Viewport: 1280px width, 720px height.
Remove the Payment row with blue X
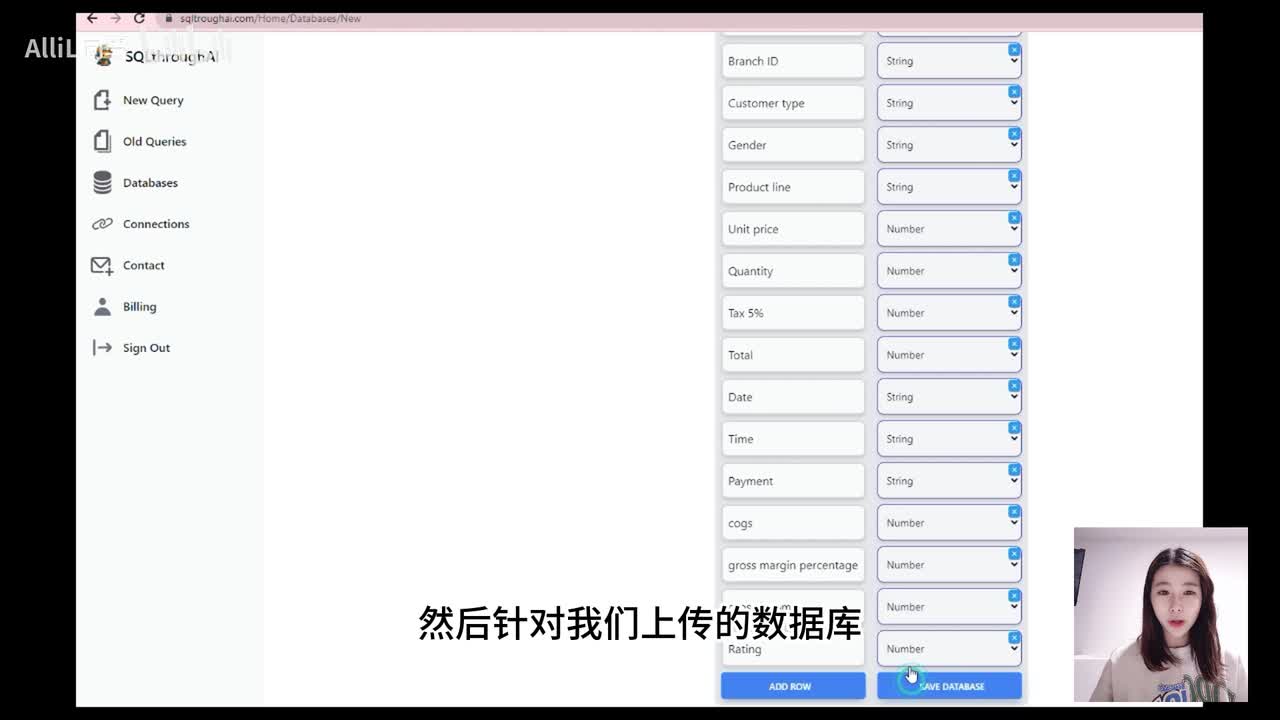coord(1014,469)
